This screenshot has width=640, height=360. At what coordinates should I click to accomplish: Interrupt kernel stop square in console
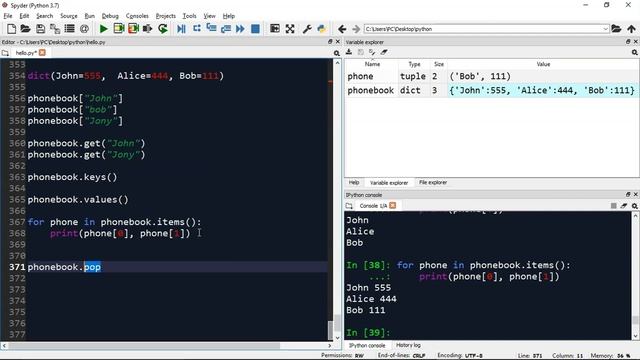point(613,206)
